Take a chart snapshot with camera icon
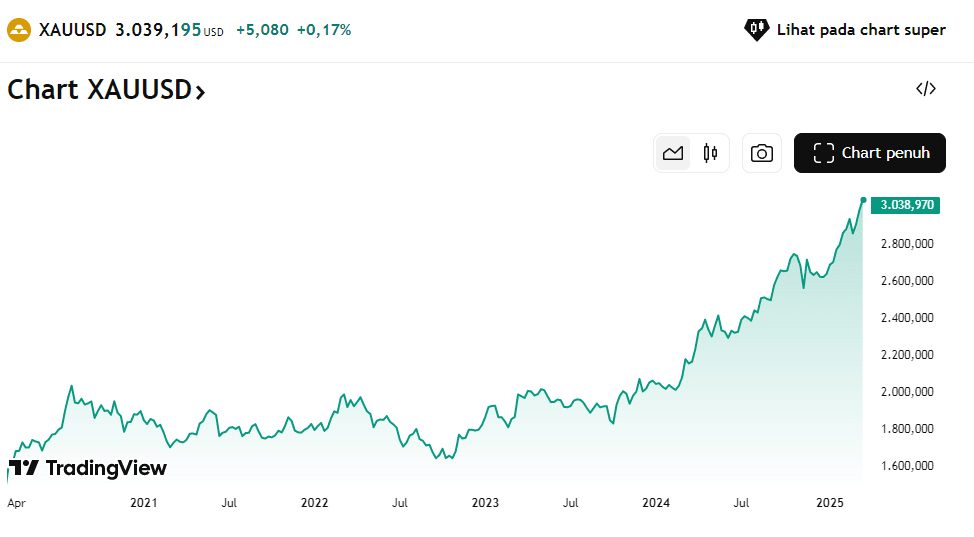 point(762,153)
